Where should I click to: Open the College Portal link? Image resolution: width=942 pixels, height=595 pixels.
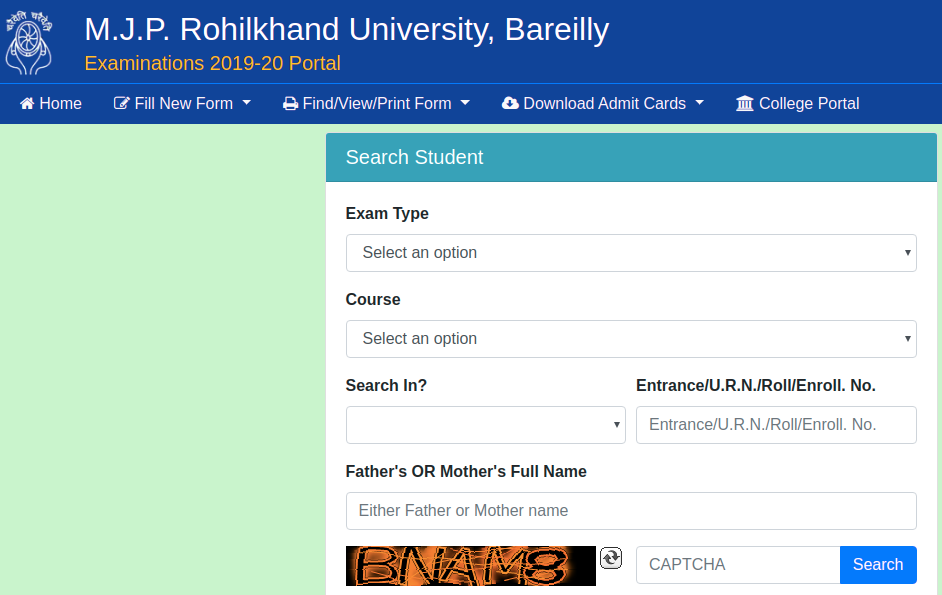pos(797,103)
